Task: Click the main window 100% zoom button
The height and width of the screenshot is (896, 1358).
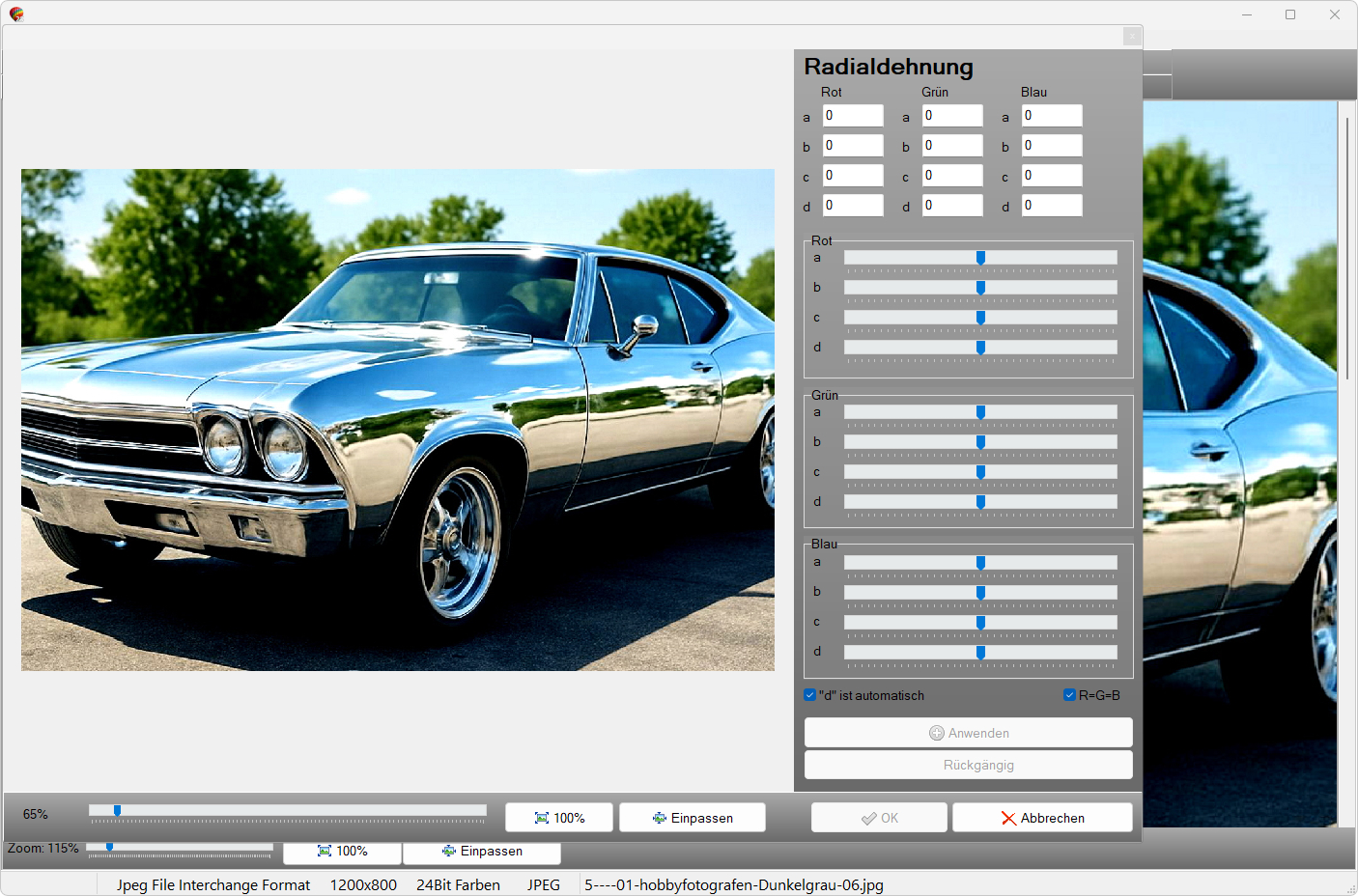Action: (x=342, y=851)
